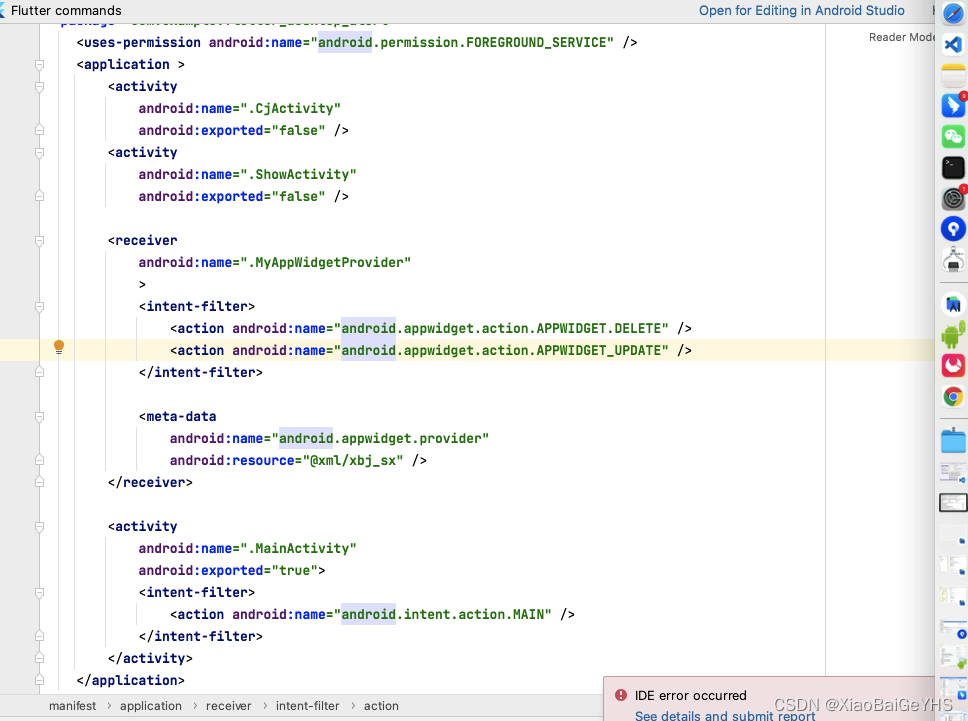Screen dimensions: 968x721
Task: Click fold end marker at android:resource line
Action: click(x=40, y=460)
